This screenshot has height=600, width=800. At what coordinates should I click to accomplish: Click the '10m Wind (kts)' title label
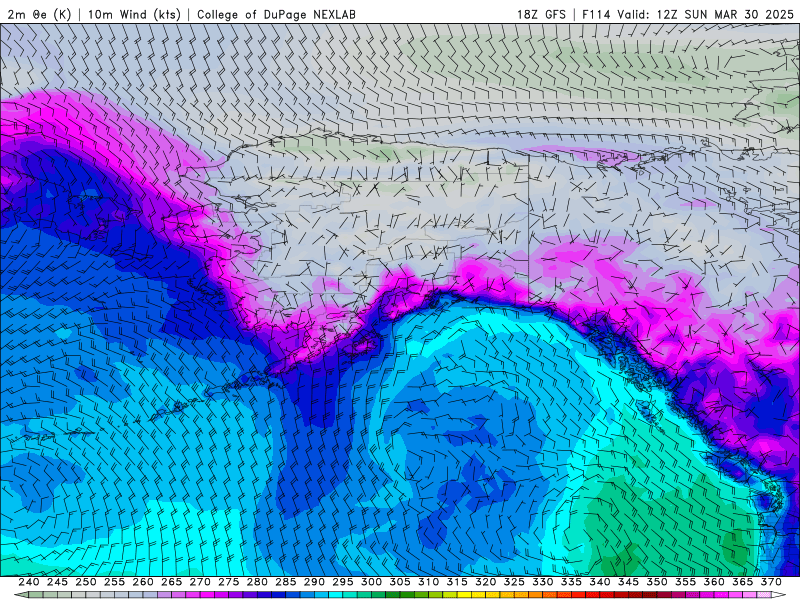click(x=134, y=14)
